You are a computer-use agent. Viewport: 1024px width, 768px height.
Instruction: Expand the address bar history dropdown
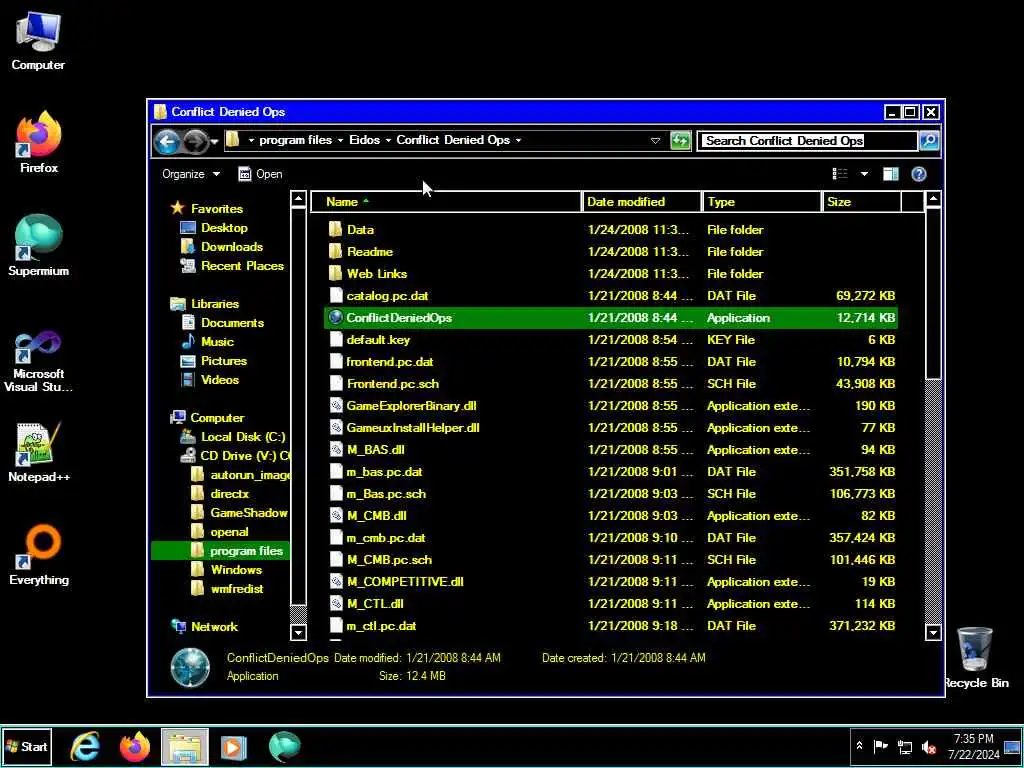(656, 140)
